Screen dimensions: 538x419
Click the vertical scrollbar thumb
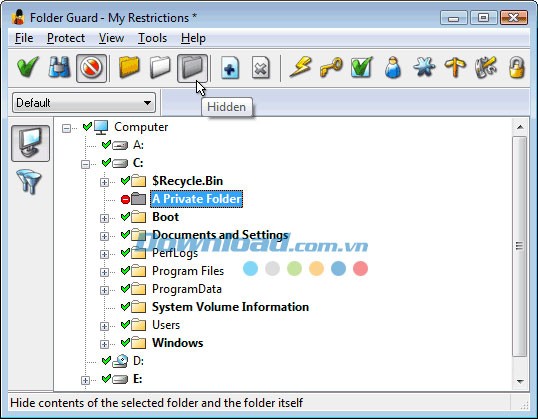[x=520, y=246]
